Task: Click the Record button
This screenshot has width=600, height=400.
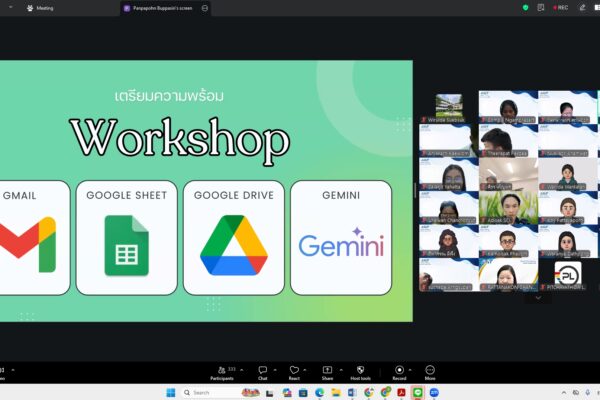Action: 399,373
